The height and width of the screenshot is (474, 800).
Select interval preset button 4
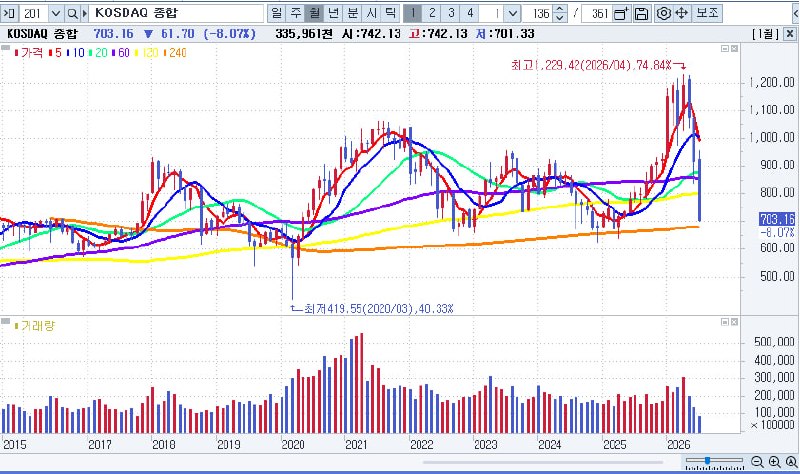(470, 13)
